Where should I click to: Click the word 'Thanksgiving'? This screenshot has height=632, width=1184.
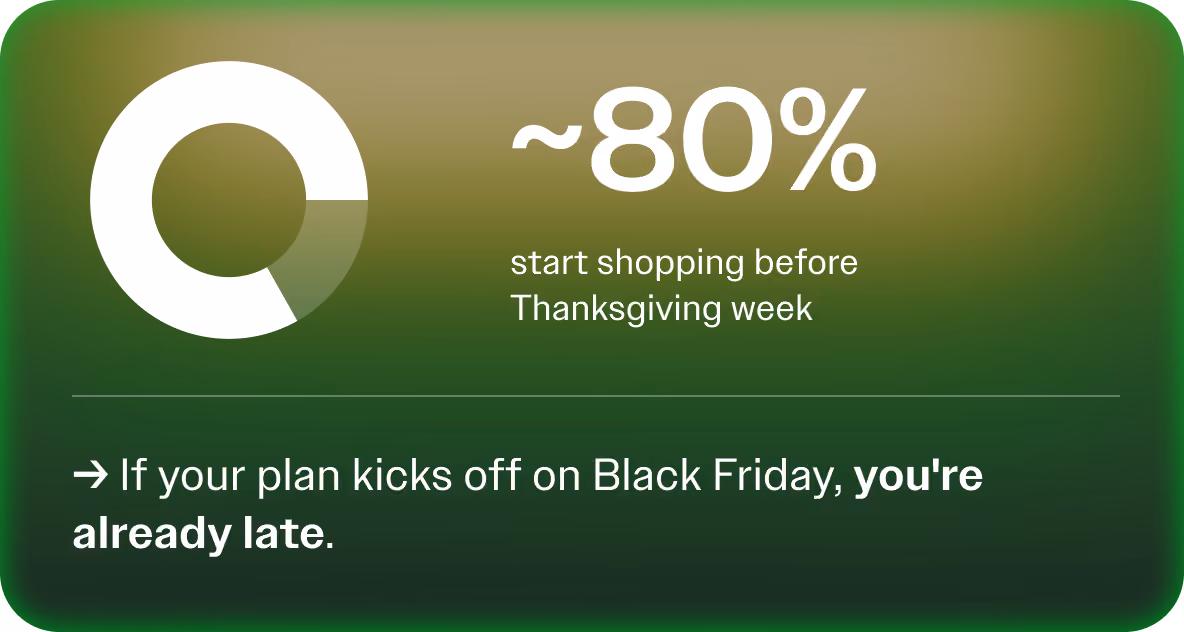609,309
